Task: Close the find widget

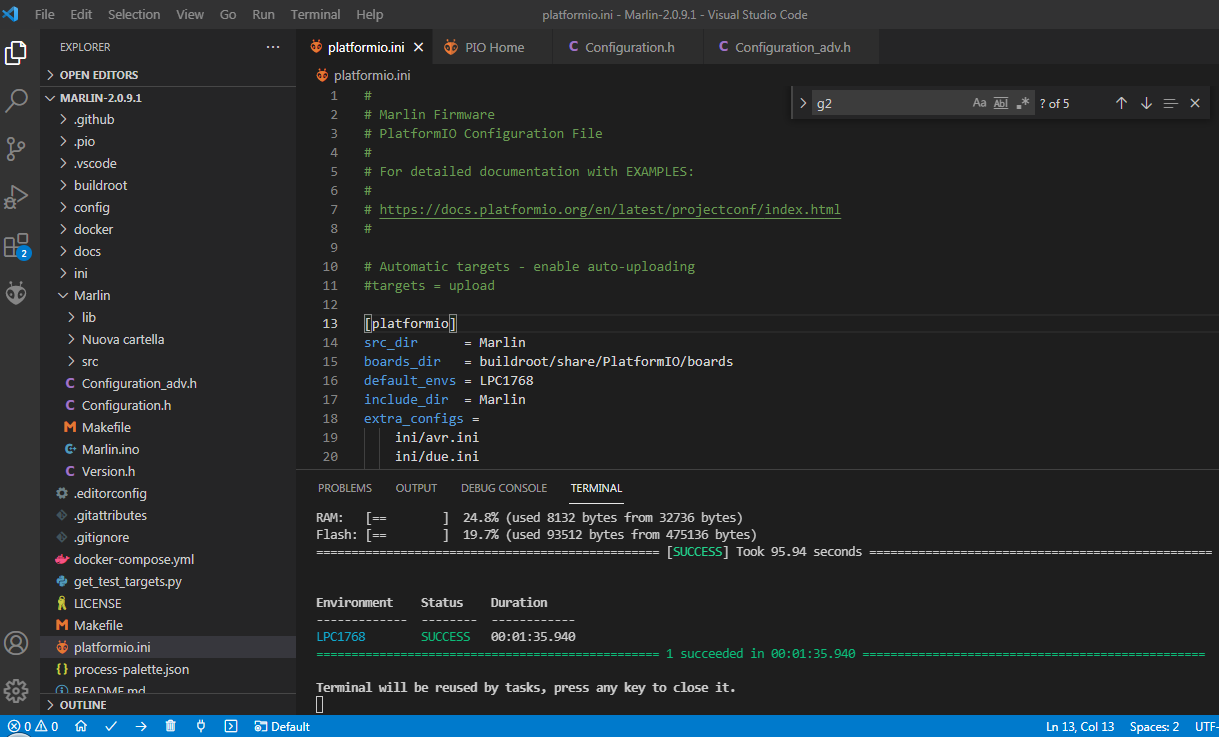Action: tap(1195, 103)
